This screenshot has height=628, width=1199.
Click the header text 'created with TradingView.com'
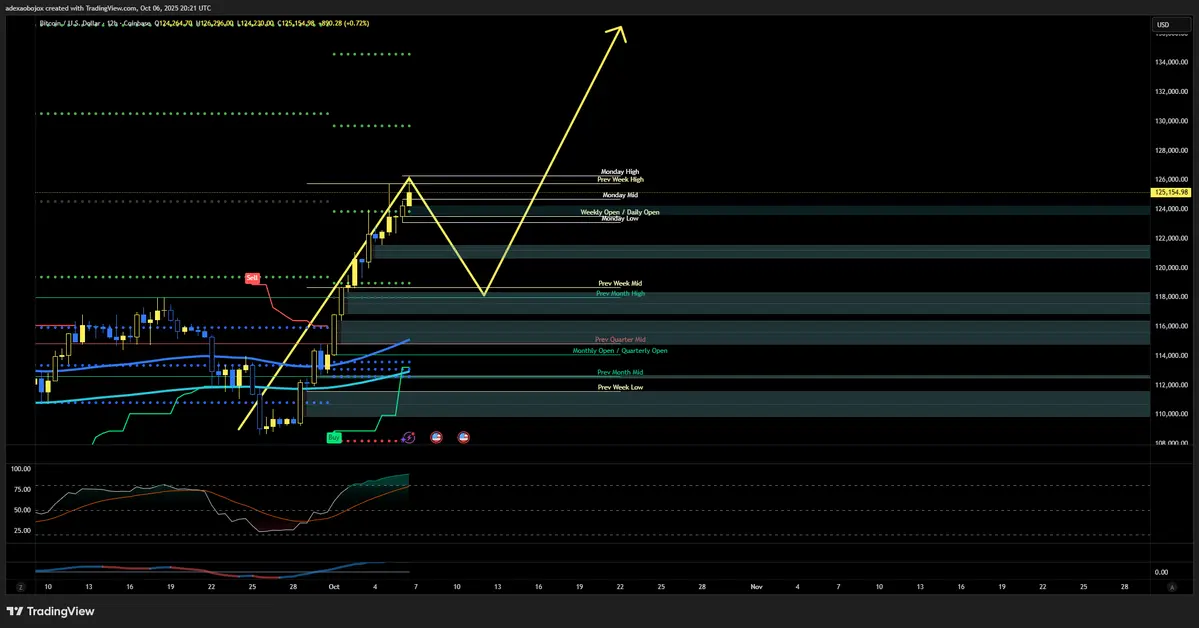tap(91, 8)
